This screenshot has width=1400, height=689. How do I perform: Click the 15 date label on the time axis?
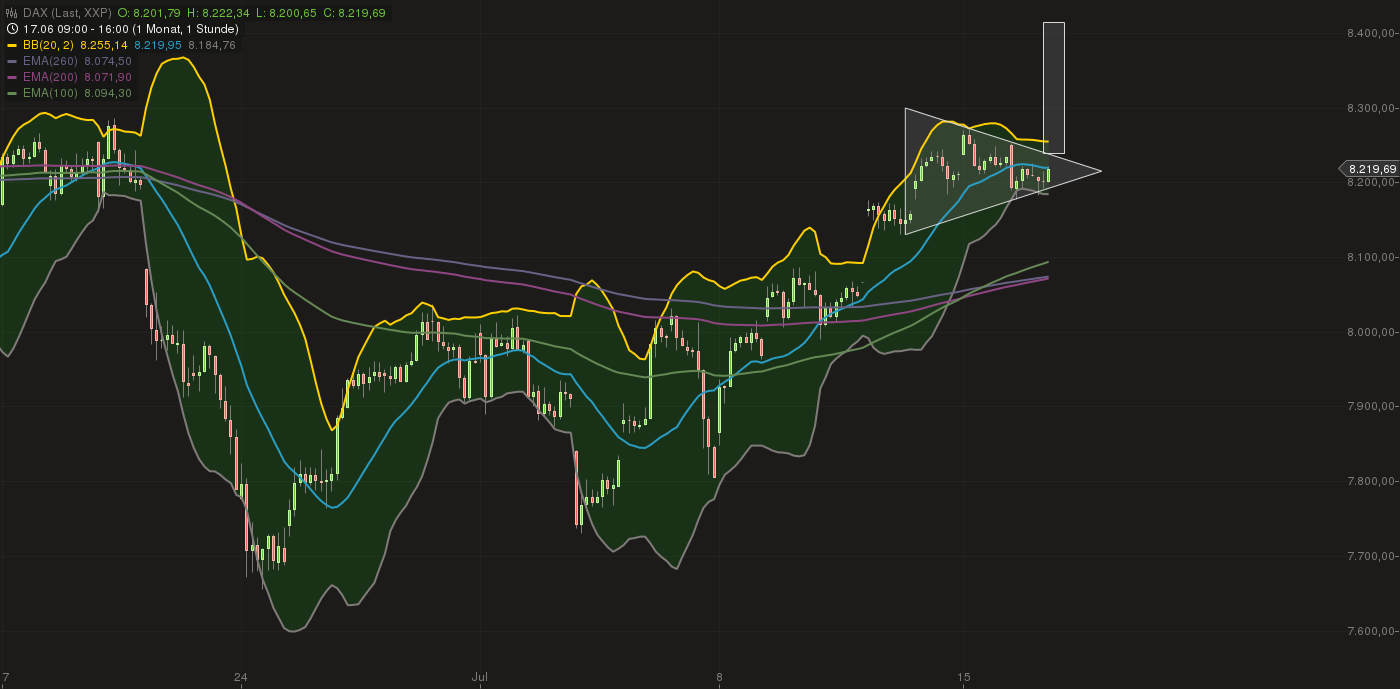(x=965, y=676)
